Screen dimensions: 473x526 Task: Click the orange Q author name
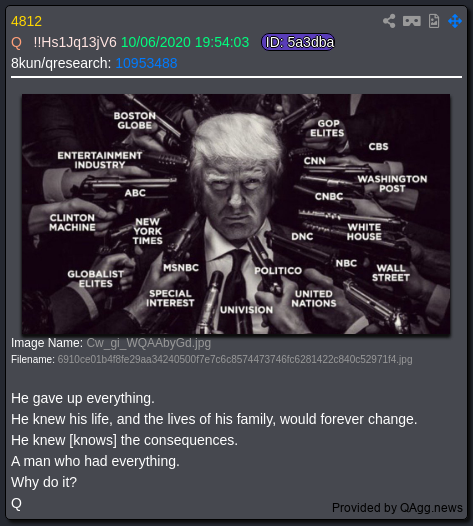tap(16, 43)
